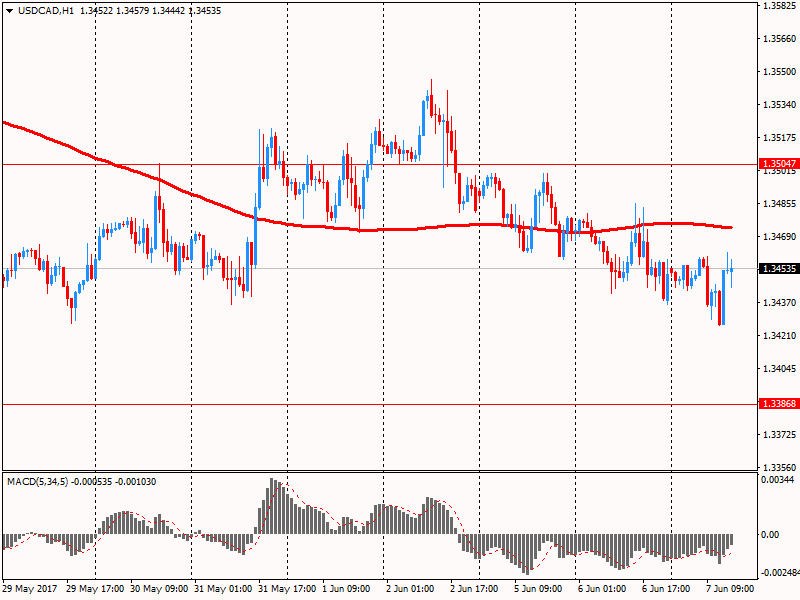This screenshot has height=600, width=800.
Task: Select the 2 Jun 17:00 time label
Action: tap(474, 589)
